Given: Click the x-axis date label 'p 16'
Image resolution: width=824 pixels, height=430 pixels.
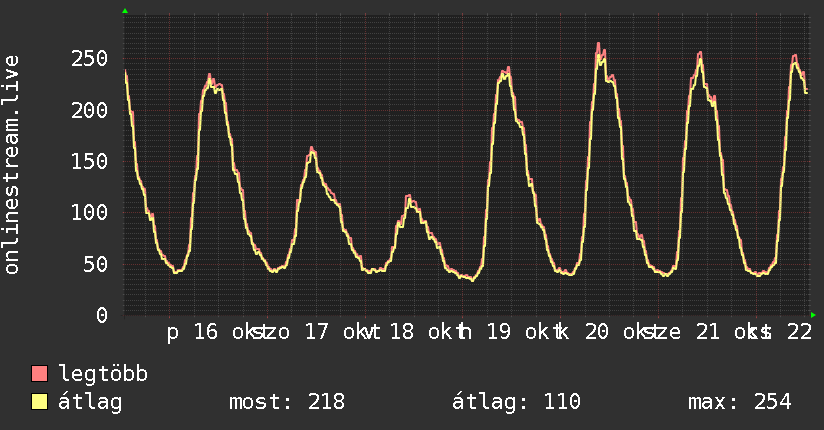Looking at the screenshot, I should pyautogui.click(x=192, y=332).
